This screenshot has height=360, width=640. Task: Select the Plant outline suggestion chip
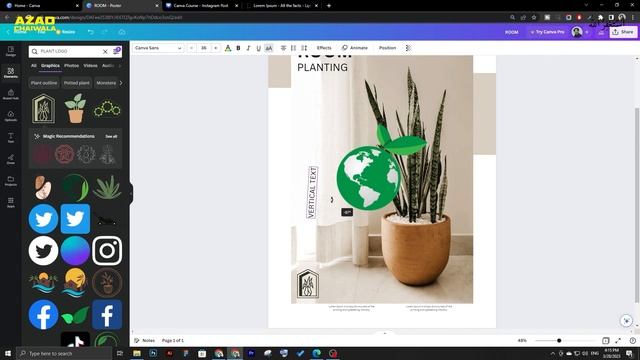tap(44, 83)
